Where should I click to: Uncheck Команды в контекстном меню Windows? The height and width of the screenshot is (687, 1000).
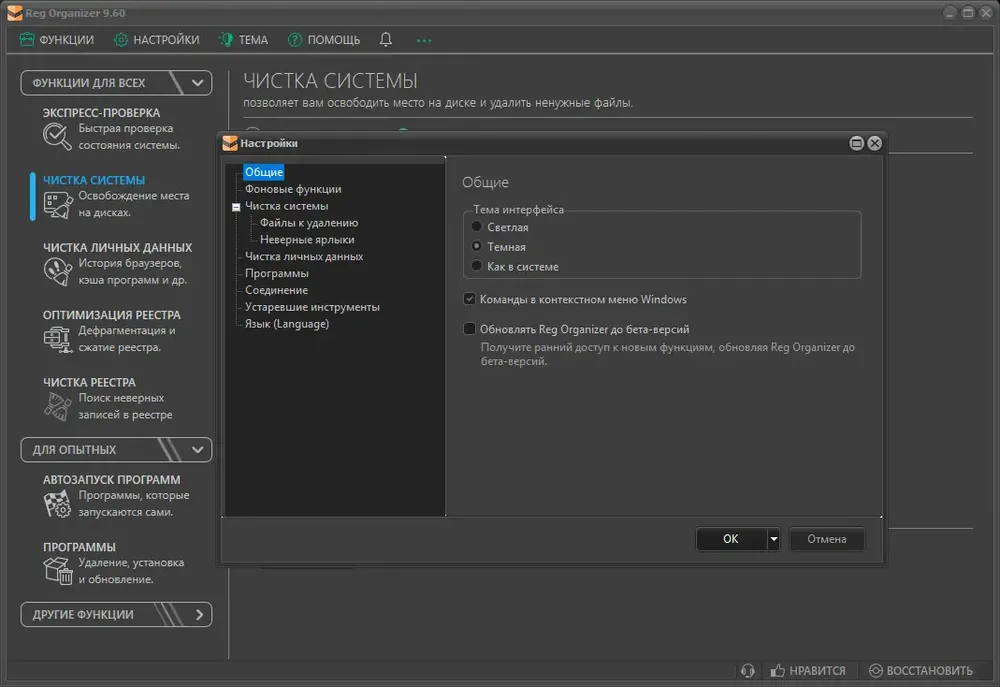click(469, 299)
